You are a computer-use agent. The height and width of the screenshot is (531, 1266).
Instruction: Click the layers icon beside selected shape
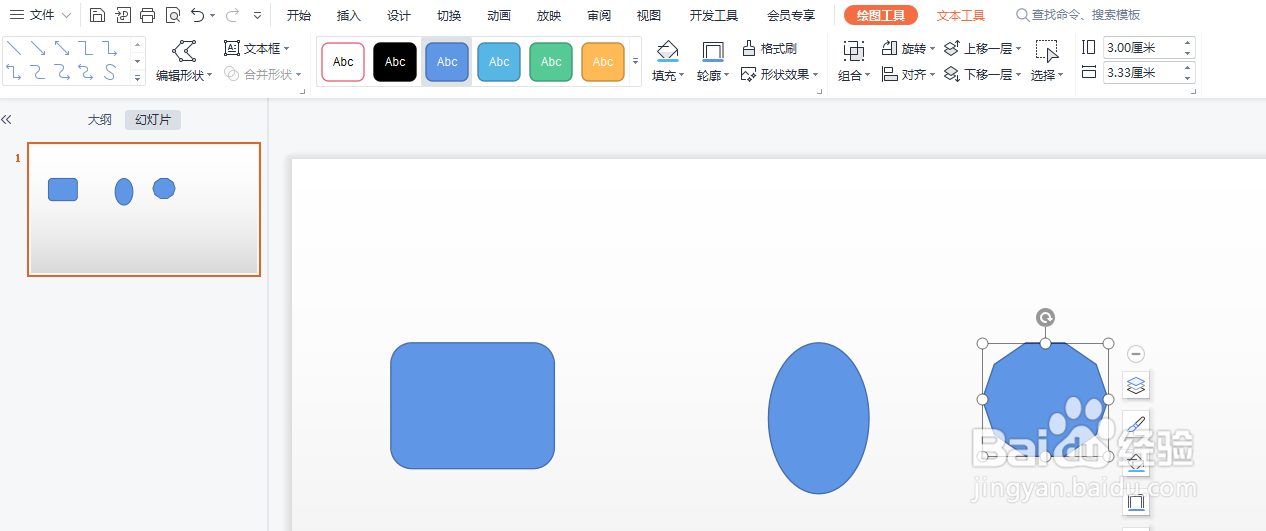1135,385
